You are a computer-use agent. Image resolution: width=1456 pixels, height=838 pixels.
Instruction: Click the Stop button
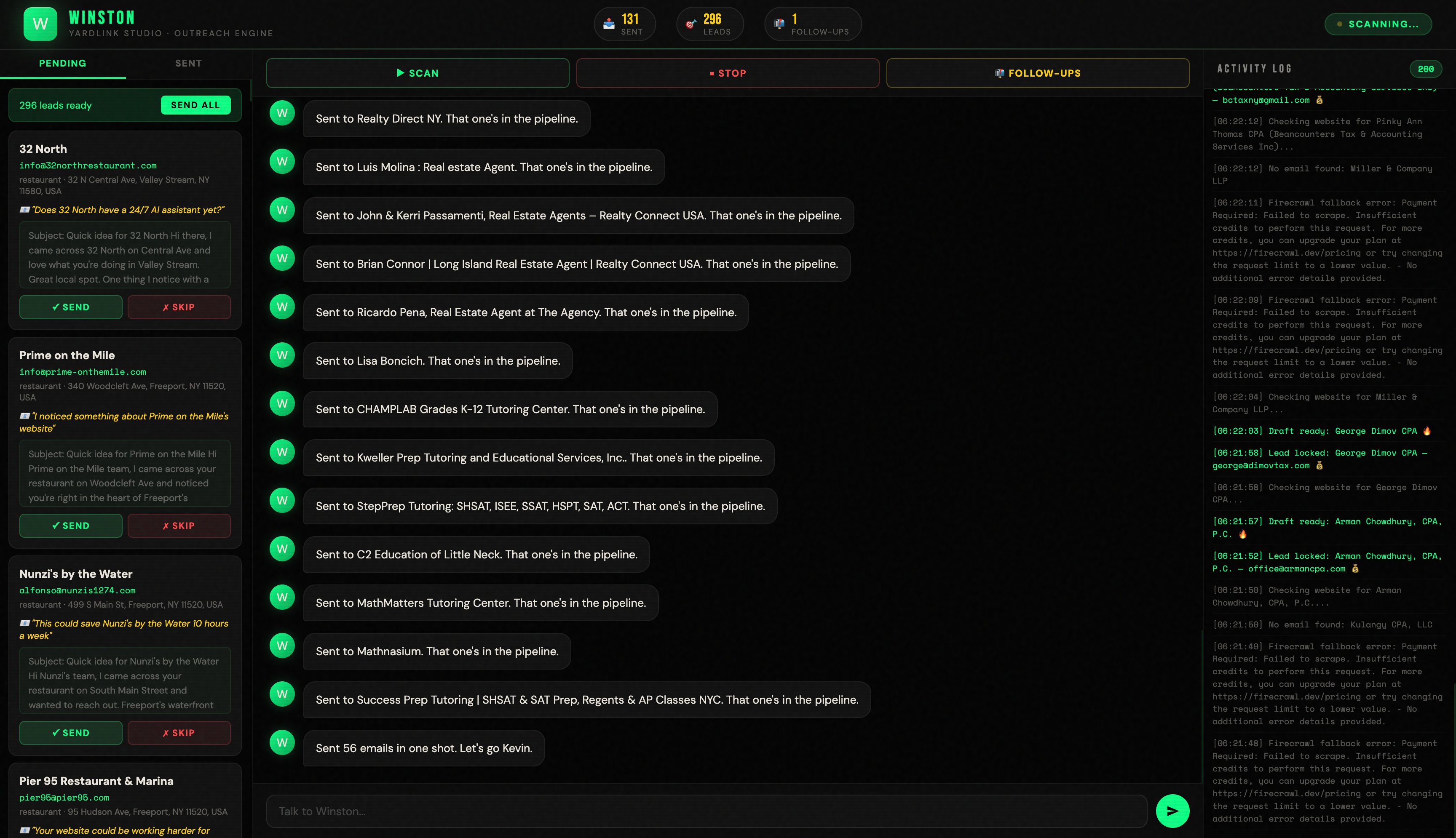pyautogui.click(x=728, y=73)
